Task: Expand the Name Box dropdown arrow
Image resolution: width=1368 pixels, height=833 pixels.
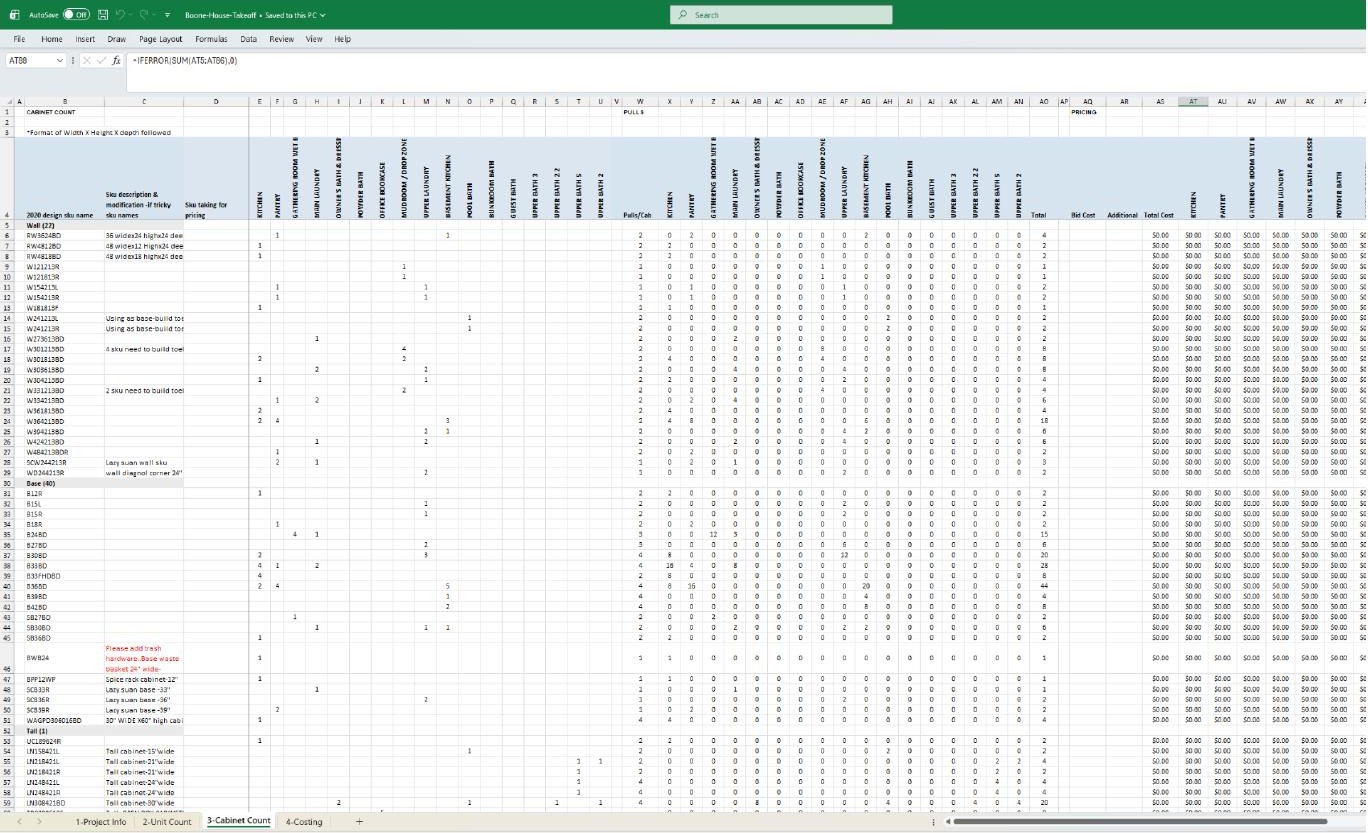Action: [60, 61]
